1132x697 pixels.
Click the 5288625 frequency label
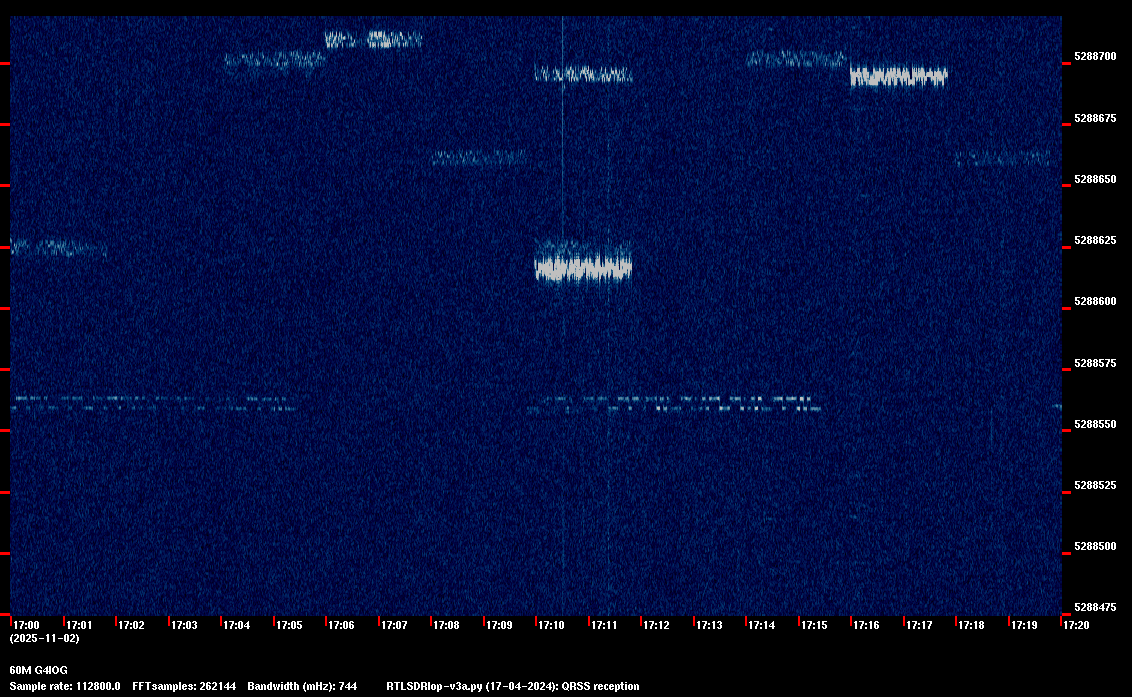(x=1095, y=240)
